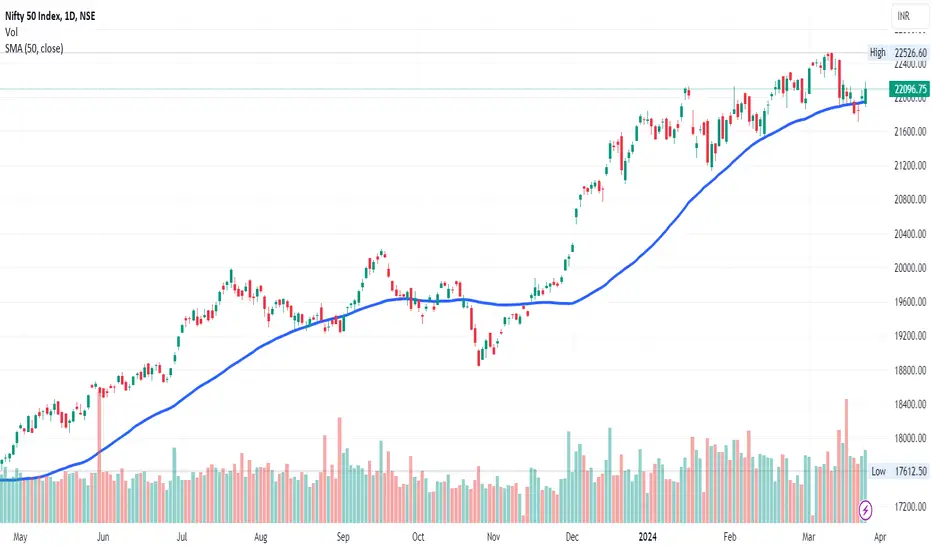This screenshot has width=932, height=550.
Task: Click the May label on time axis
Action: coord(20,537)
